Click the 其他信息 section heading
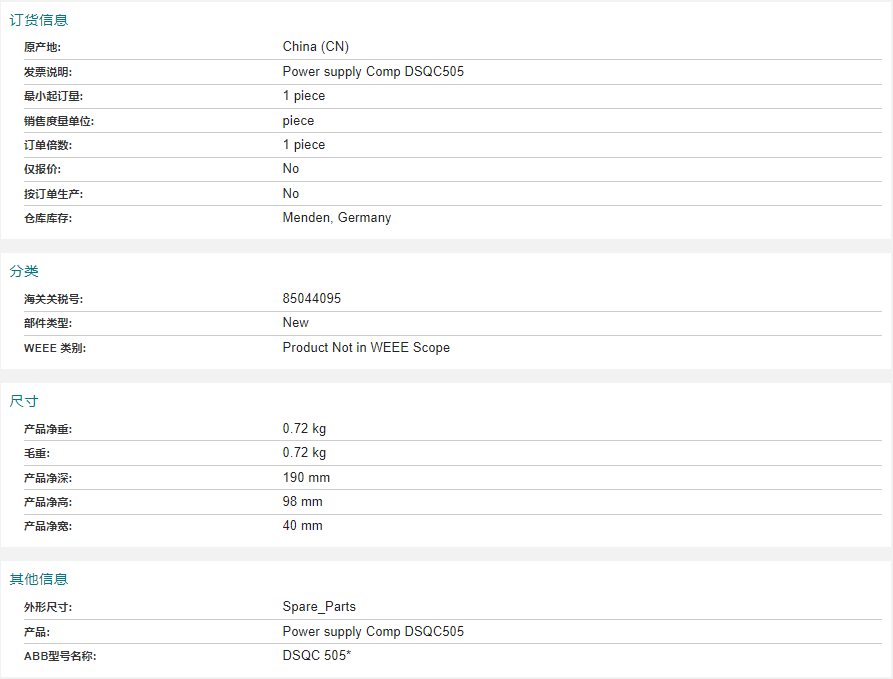 tap(39, 579)
